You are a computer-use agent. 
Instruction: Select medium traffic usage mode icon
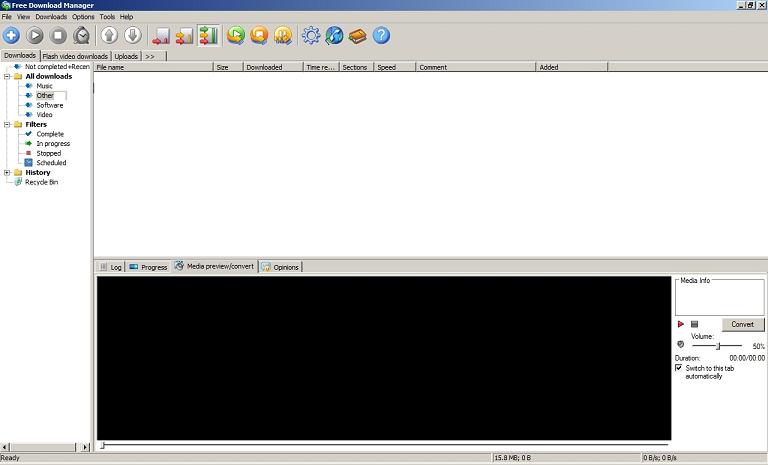click(x=185, y=36)
